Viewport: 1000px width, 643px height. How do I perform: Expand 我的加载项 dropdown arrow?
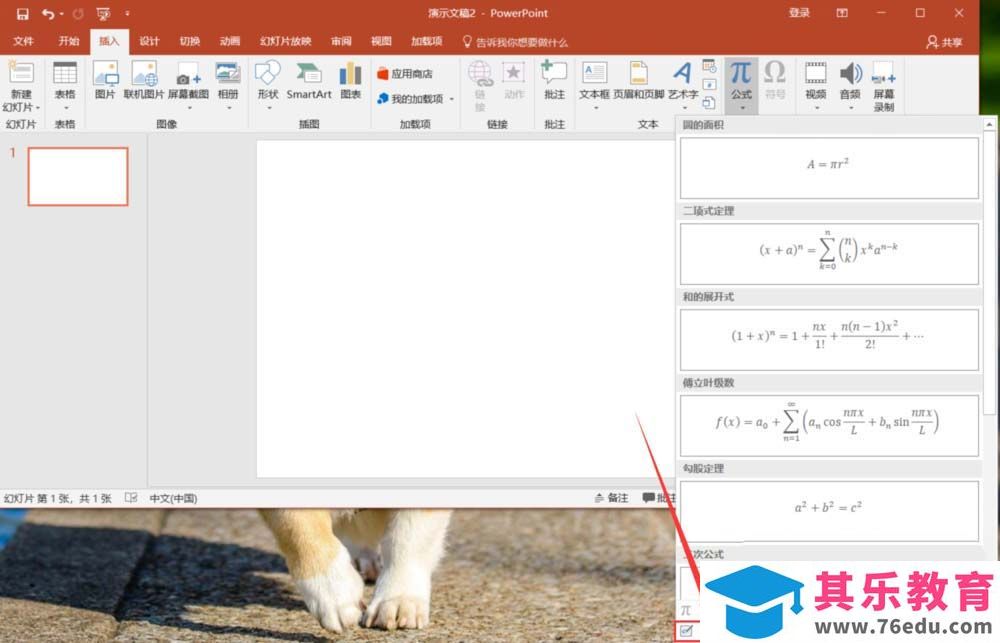tap(452, 99)
